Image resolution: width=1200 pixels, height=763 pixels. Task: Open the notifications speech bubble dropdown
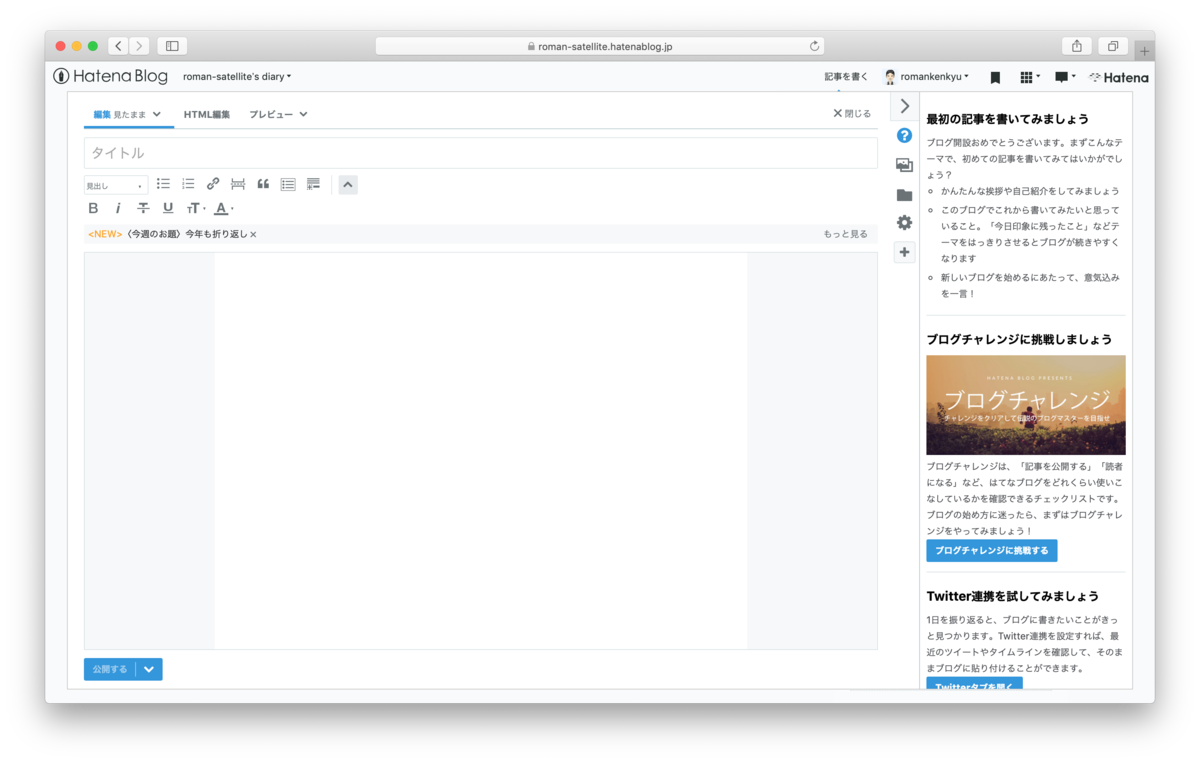pyautogui.click(x=1065, y=77)
